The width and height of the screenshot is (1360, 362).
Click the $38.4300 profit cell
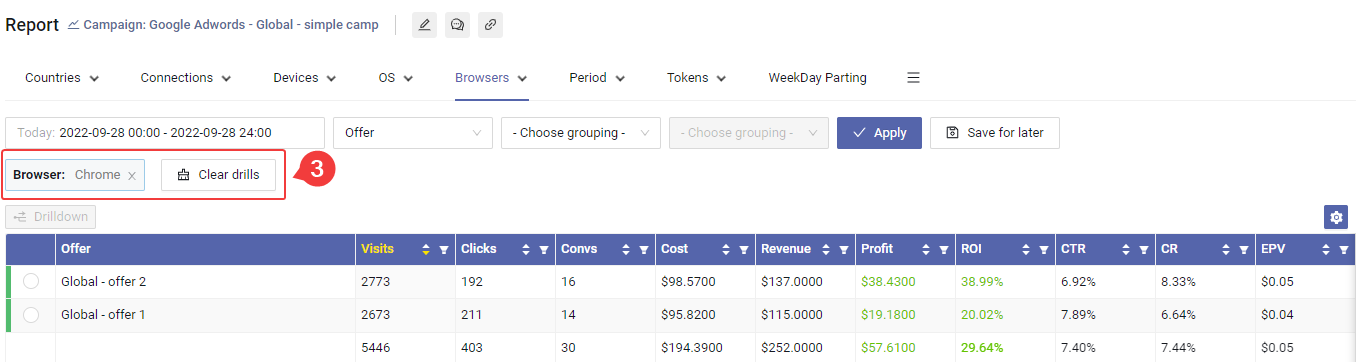coord(905,282)
